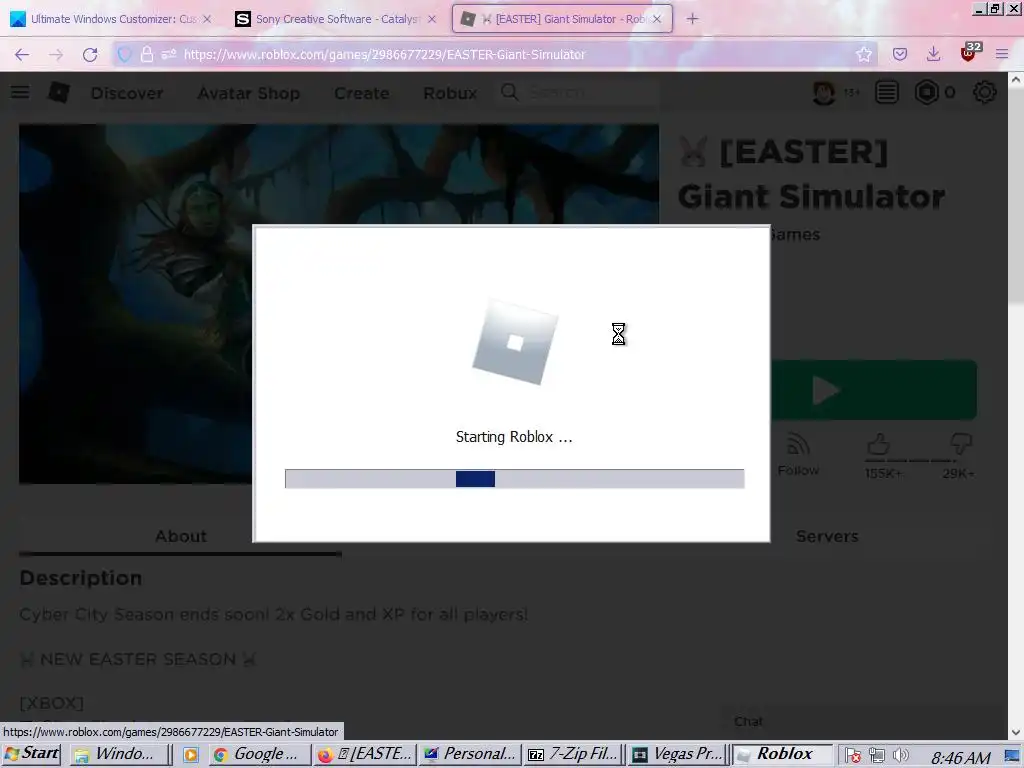Viewport: 1024px width, 768px height.
Task: Go to the Create page
Action: tap(361, 93)
